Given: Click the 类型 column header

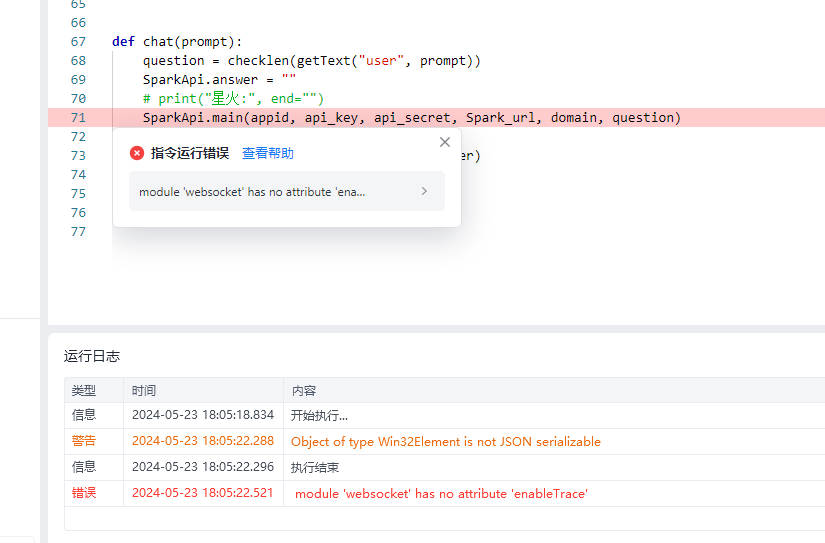Looking at the screenshot, I should [x=84, y=390].
